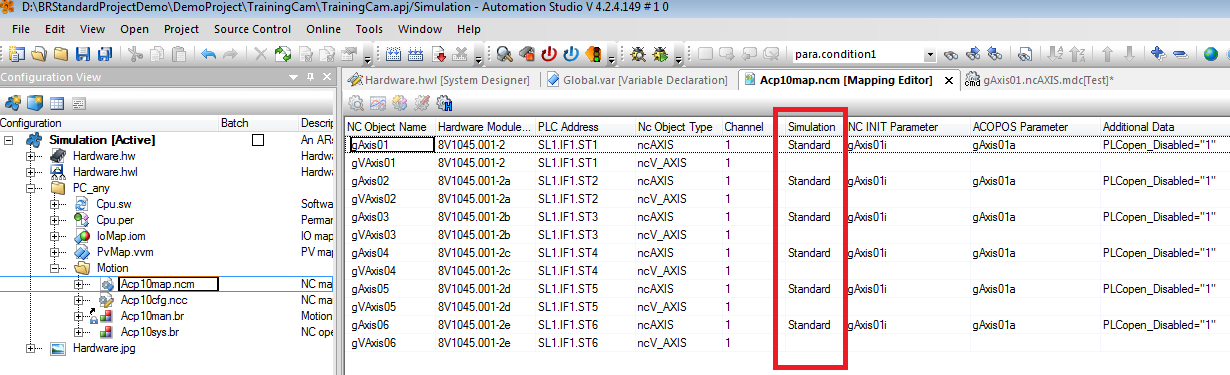Screen dimensions: 1230x375
Task: Click the PLC Address column header
Action: click(x=585, y=127)
